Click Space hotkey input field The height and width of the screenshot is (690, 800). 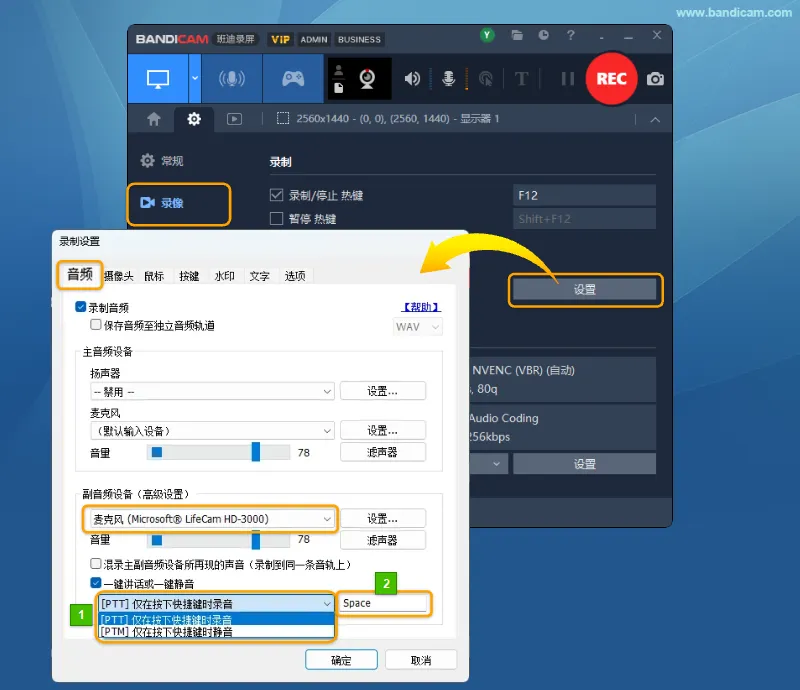click(383, 603)
